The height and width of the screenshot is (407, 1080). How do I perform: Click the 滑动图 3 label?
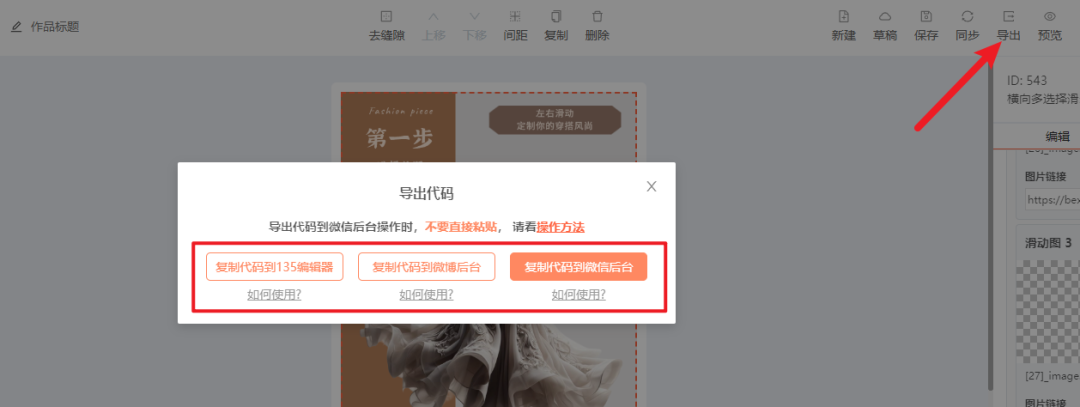point(1049,243)
